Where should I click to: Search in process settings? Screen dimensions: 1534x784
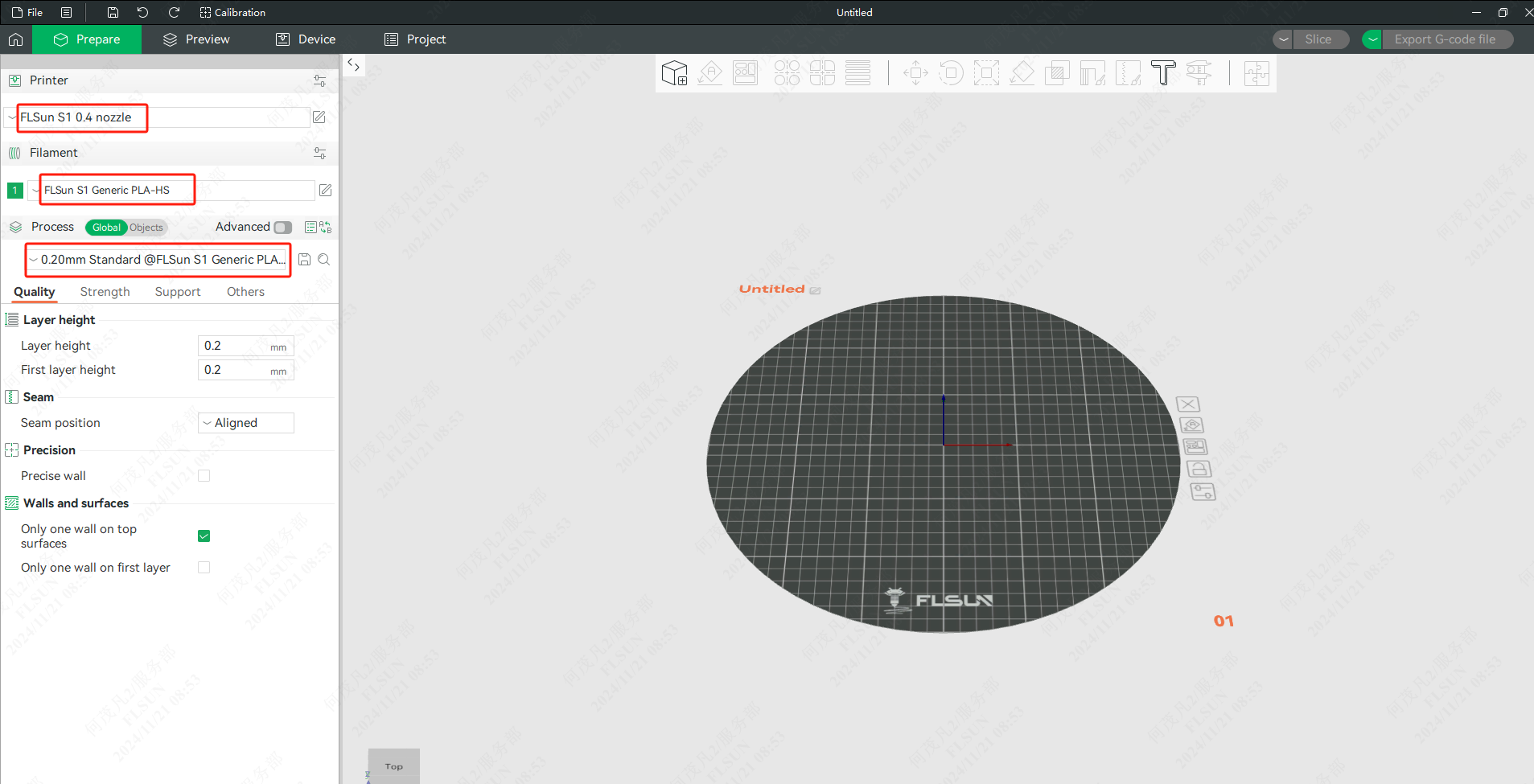[x=323, y=260]
